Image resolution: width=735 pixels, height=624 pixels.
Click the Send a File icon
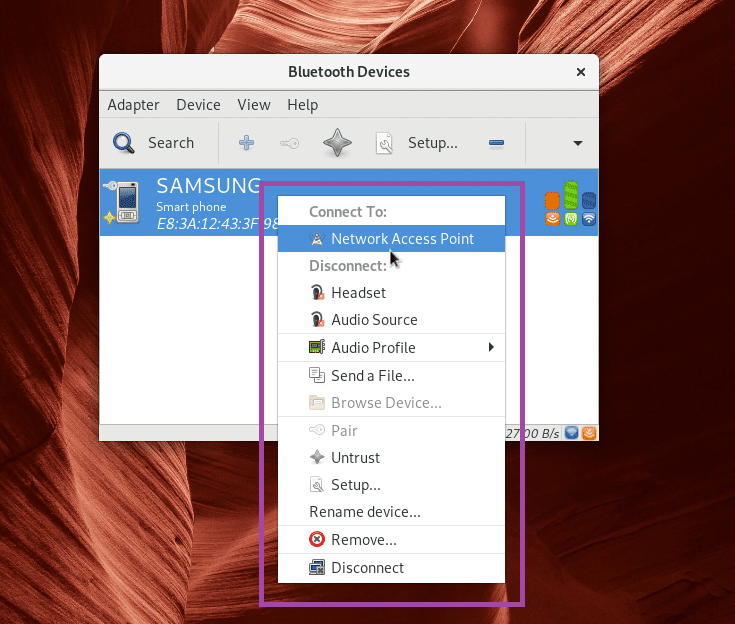point(317,375)
